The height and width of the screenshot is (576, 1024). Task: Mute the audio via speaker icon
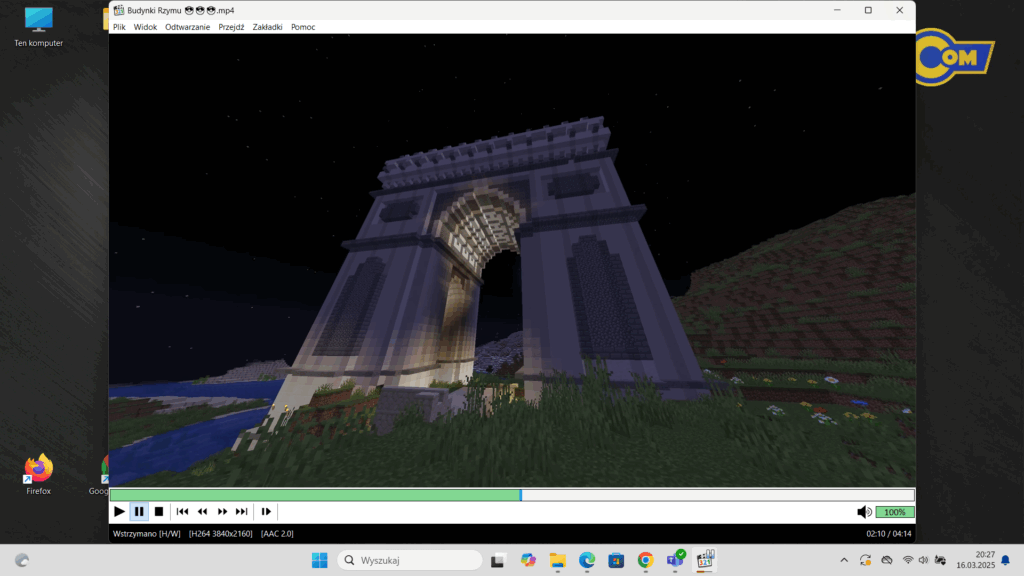click(x=864, y=512)
